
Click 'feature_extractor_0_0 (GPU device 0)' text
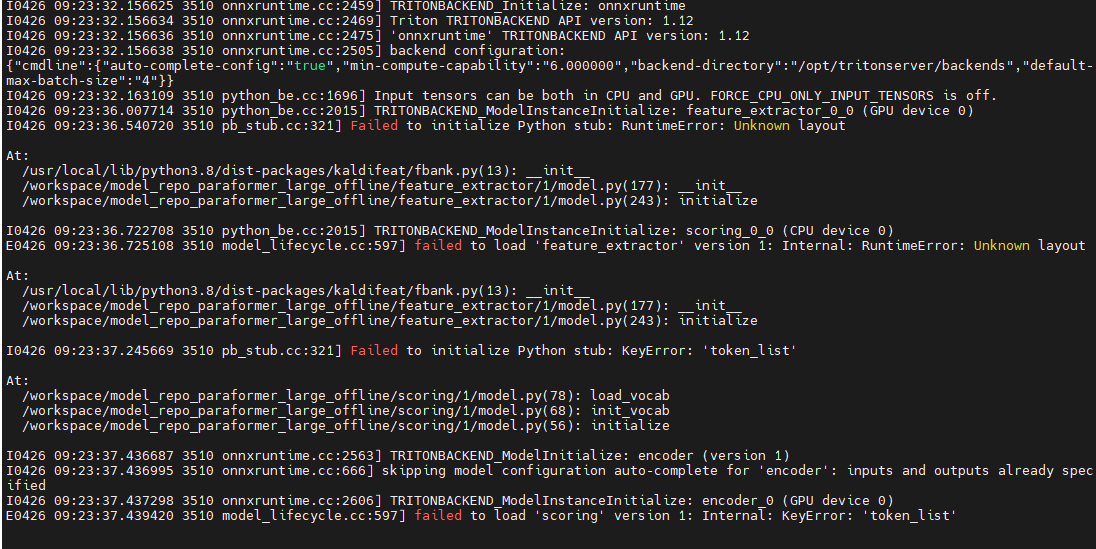[x=830, y=110]
